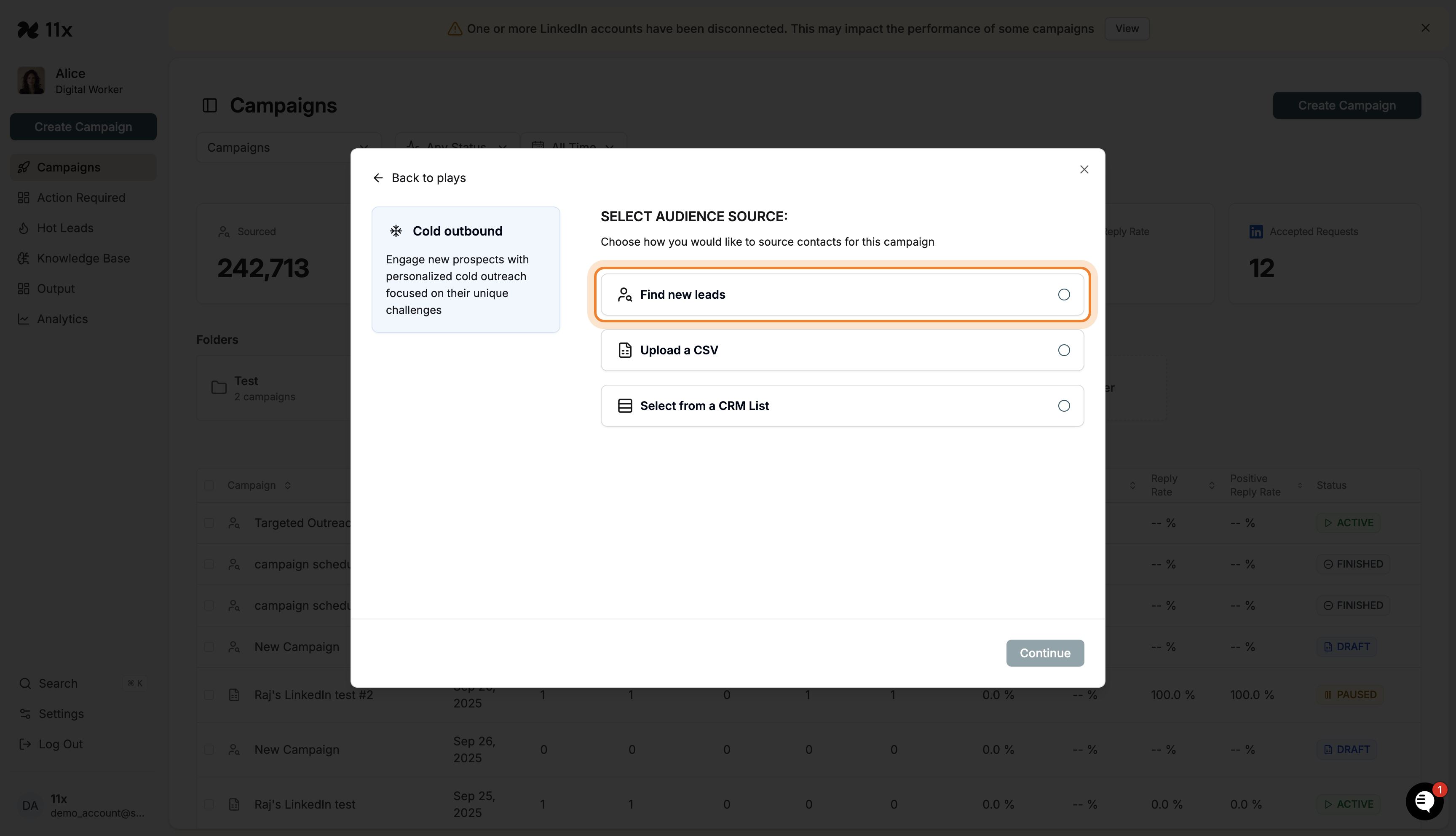This screenshot has height=836, width=1456.
Task: Select the Find new leads radio button
Action: click(x=1063, y=295)
